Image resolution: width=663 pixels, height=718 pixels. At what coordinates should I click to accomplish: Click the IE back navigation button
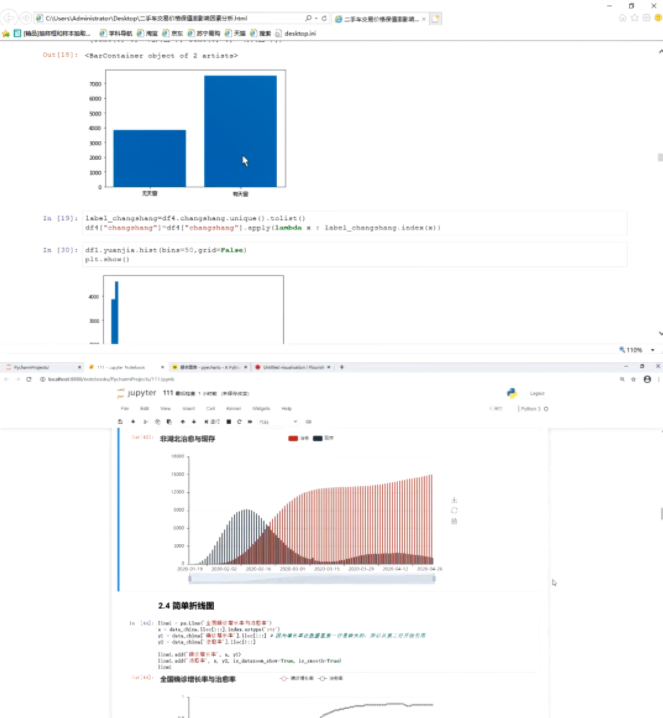point(11,19)
